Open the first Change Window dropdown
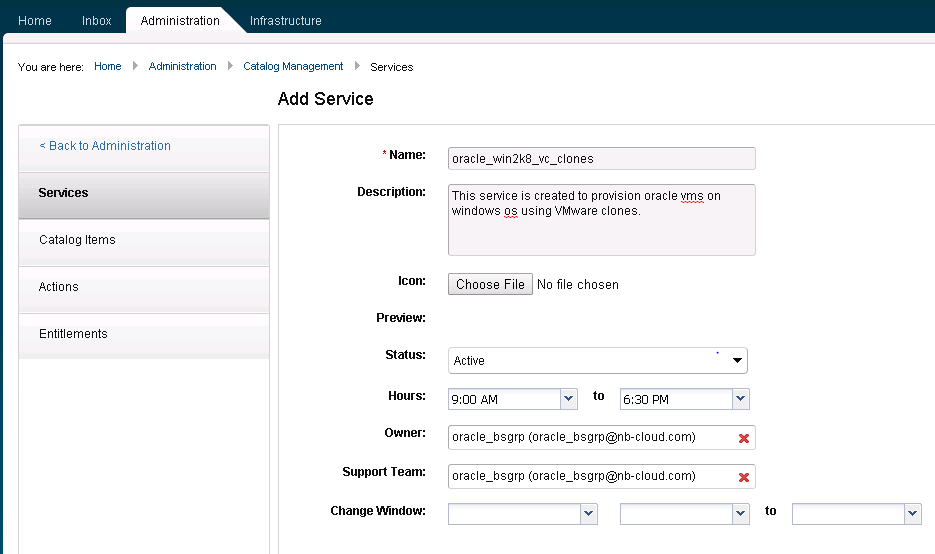The image size is (935, 554). (587, 513)
